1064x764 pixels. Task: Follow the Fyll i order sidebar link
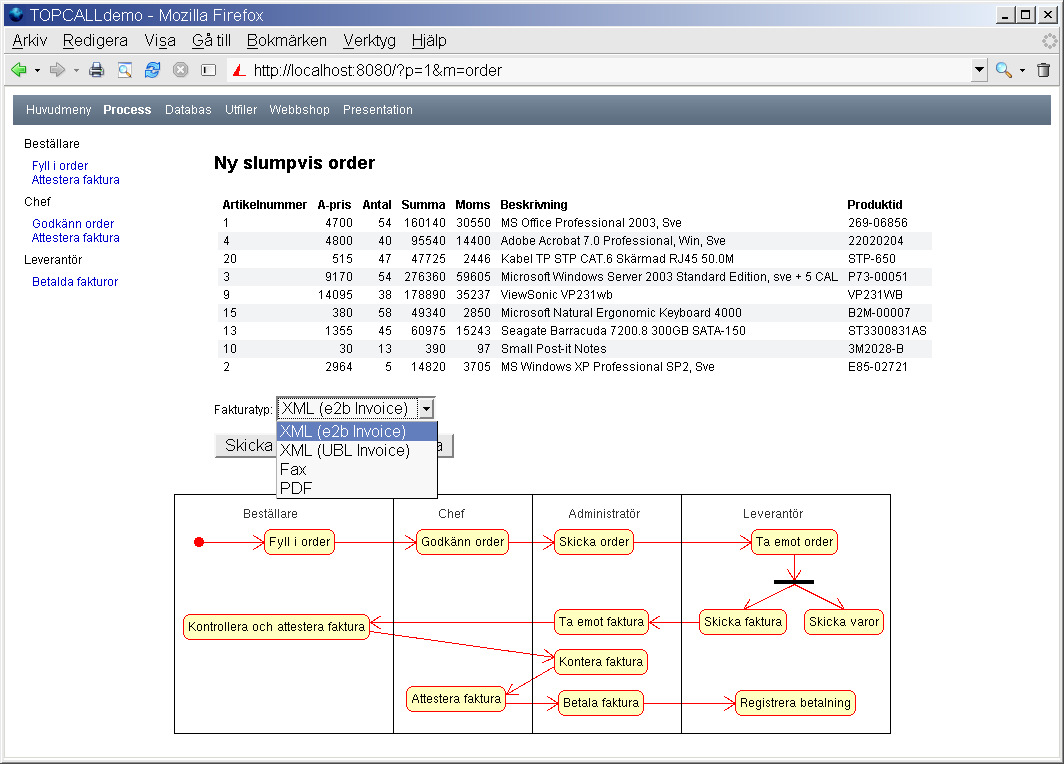(60, 166)
